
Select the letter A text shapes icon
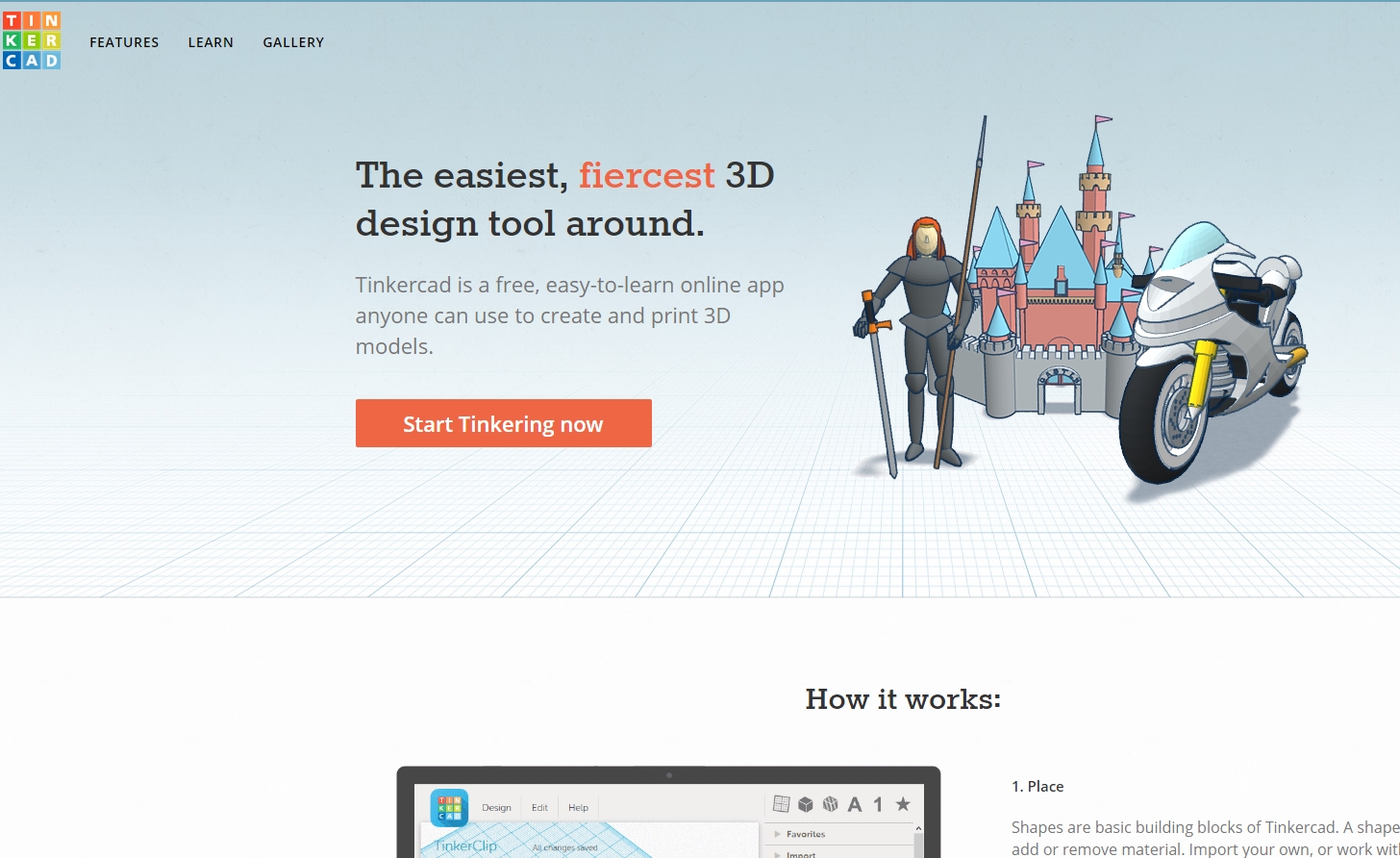click(x=854, y=804)
